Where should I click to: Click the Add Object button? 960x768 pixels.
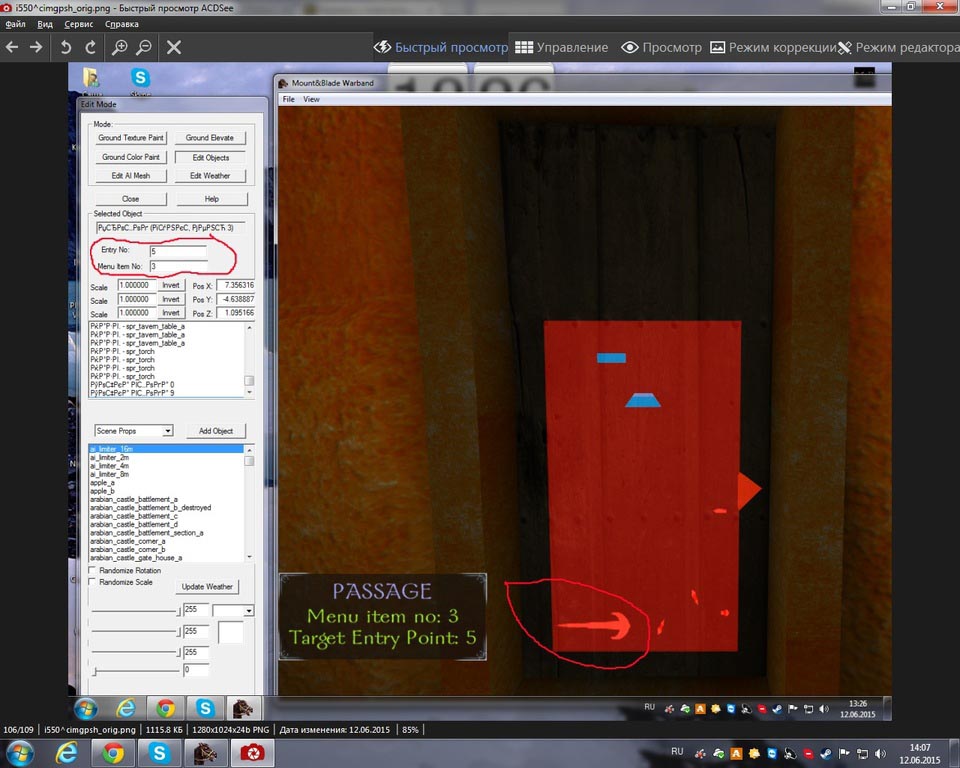point(215,431)
